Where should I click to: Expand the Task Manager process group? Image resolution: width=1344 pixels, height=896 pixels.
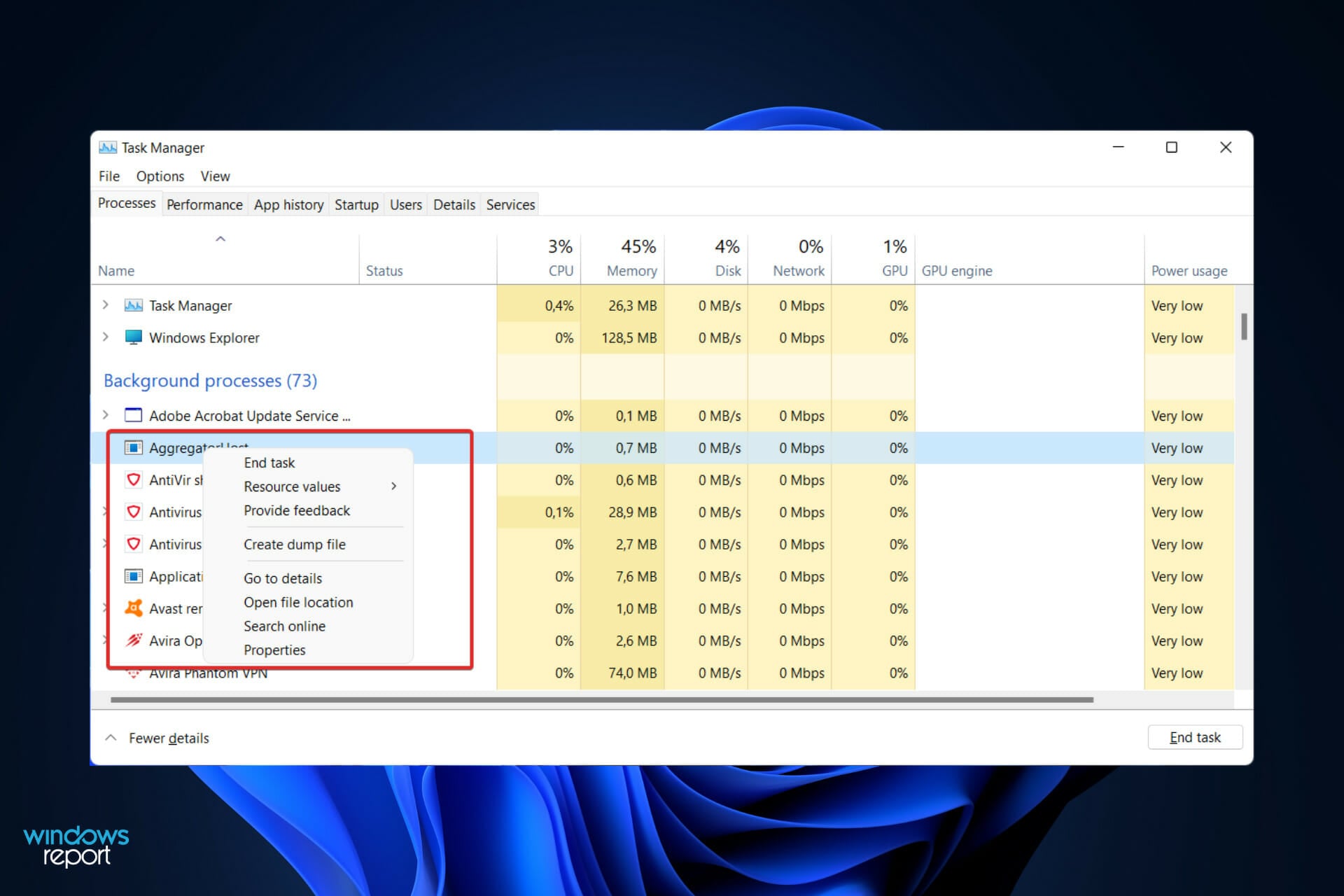(x=106, y=305)
